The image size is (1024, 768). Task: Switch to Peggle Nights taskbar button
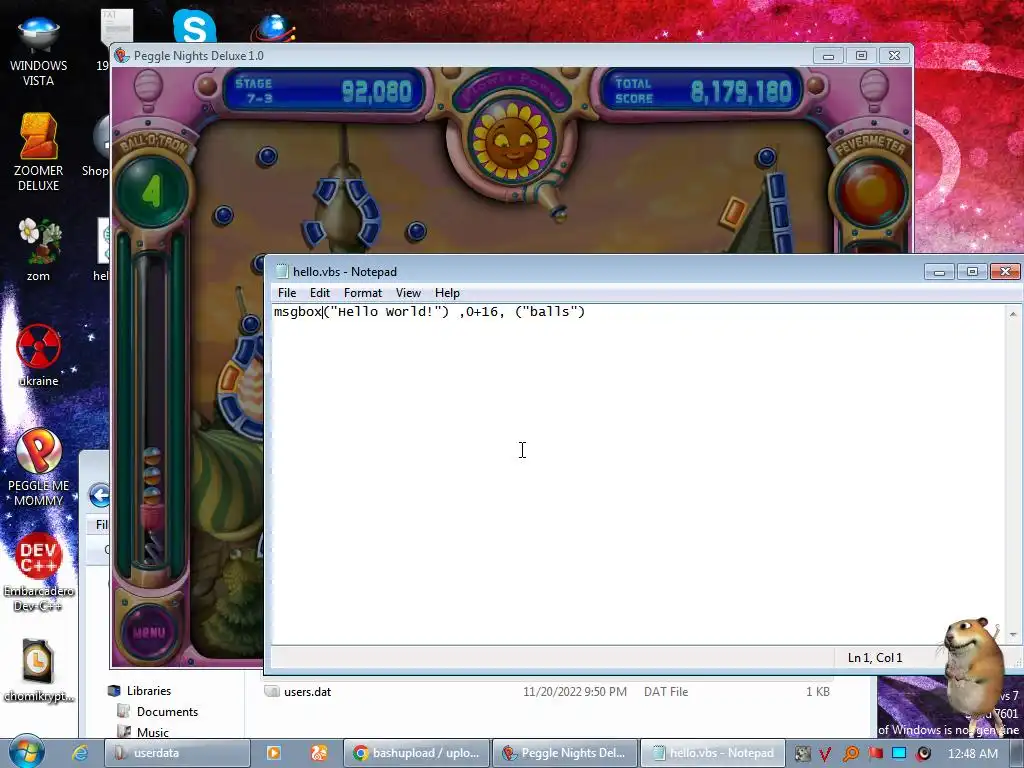(x=564, y=753)
